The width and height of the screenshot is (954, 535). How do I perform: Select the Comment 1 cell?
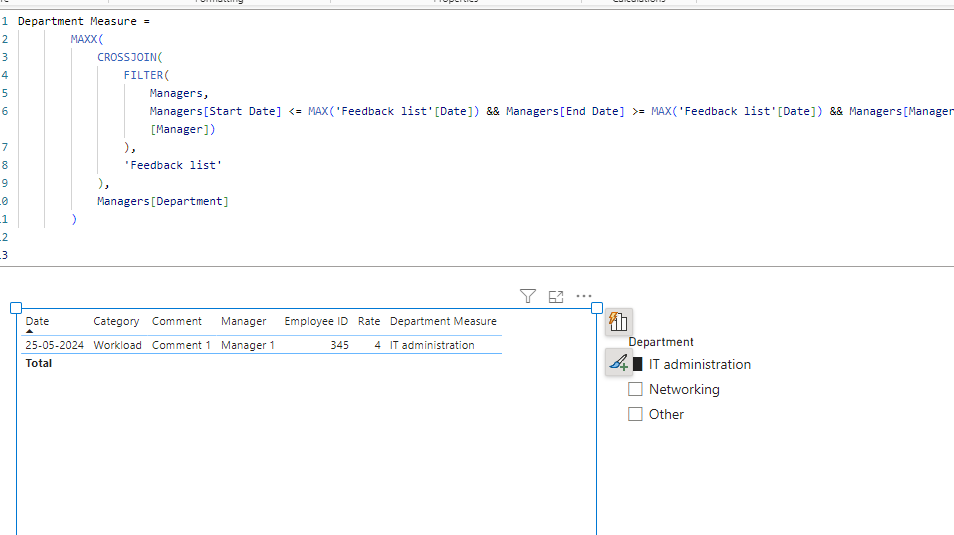[181, 345]
